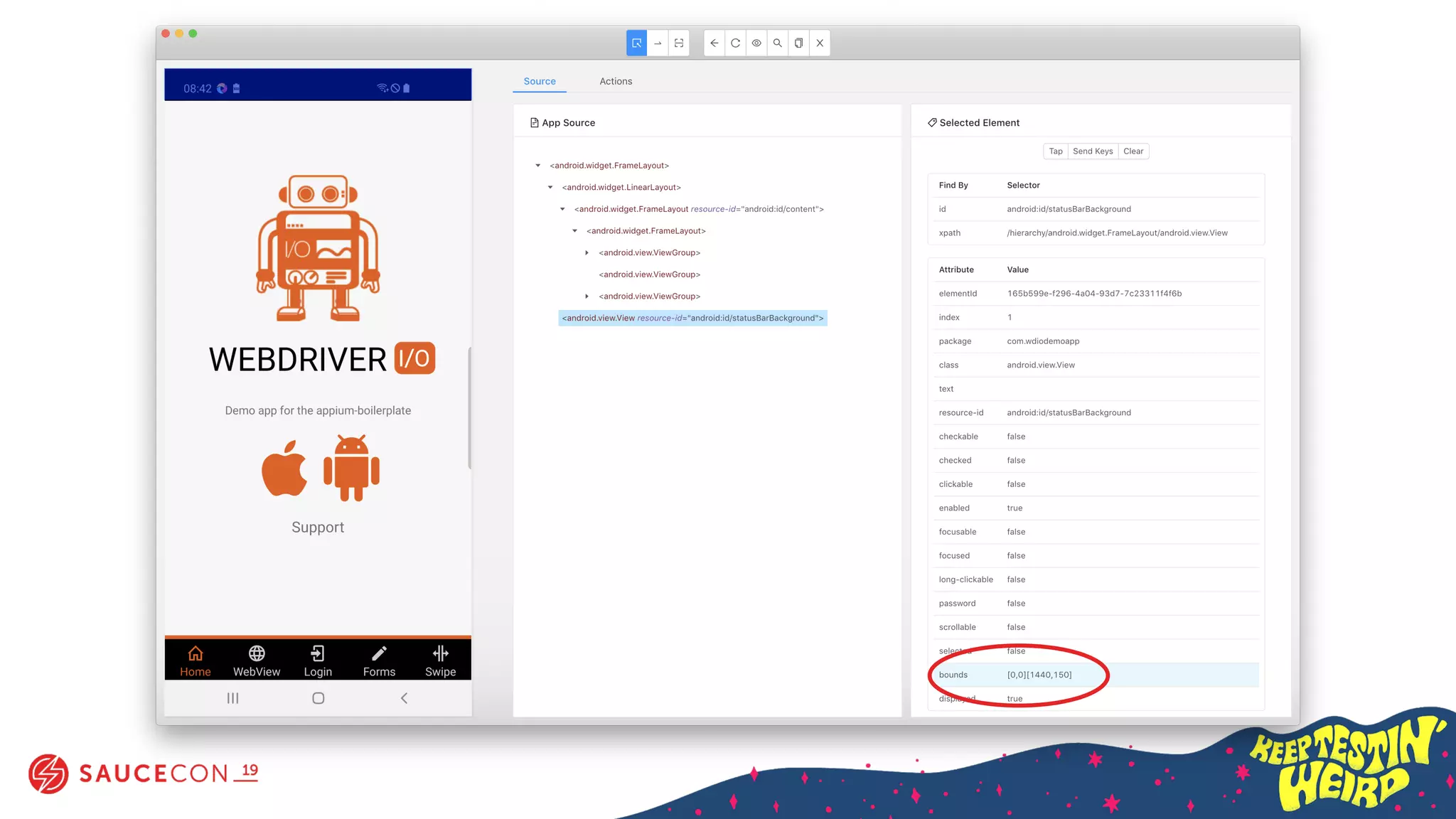This screenshot has width=1456, height=819.
Task: Copy XML source to clipboard icon
Action: coord(798,43)
